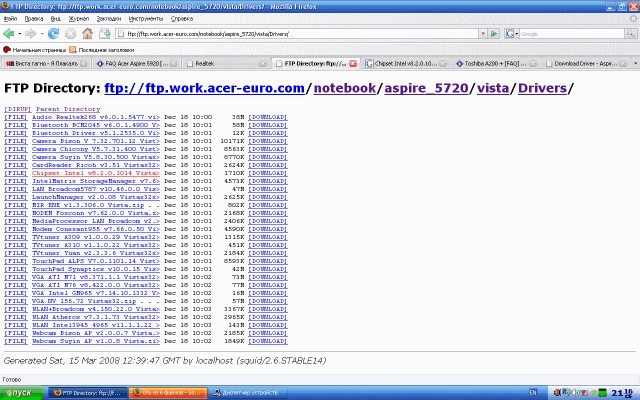Click the Google search box

[571, 34]
